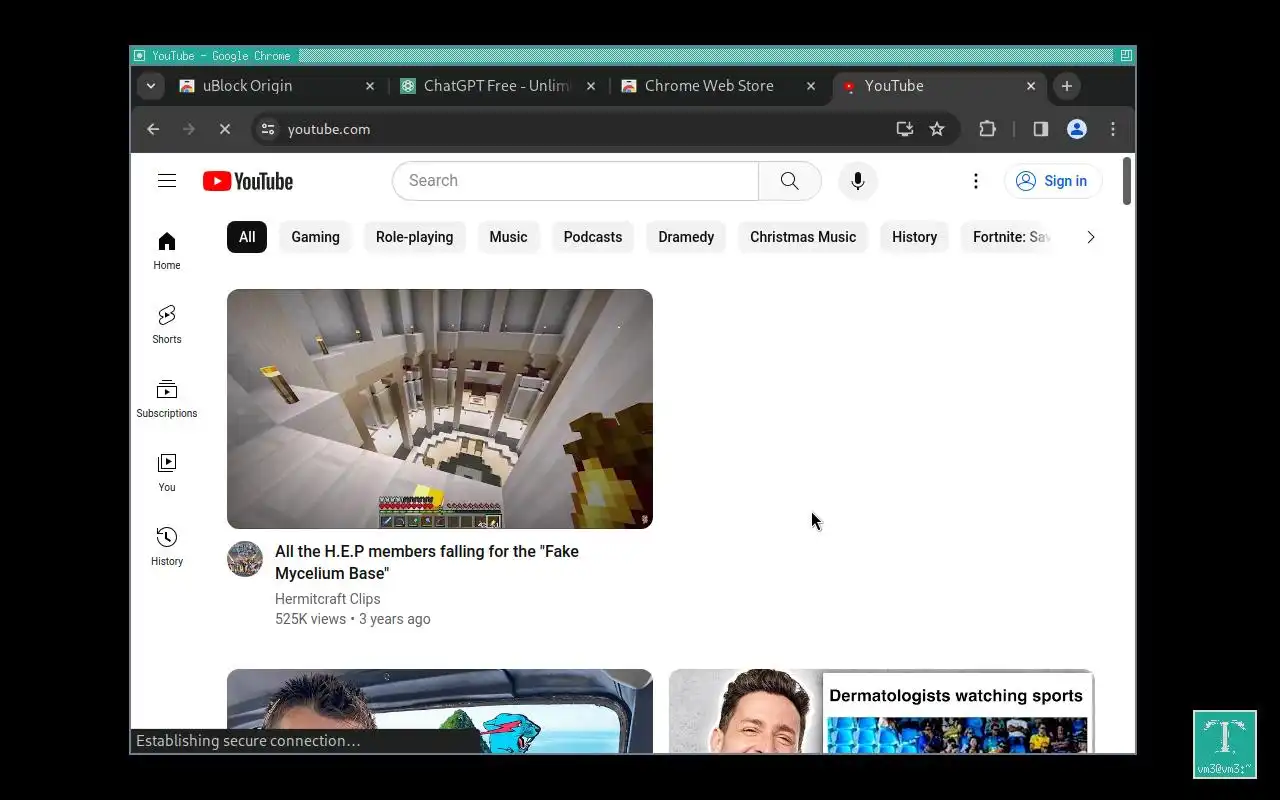
Task: Open the shark plane video thumbnail
Action: [440, 711]
